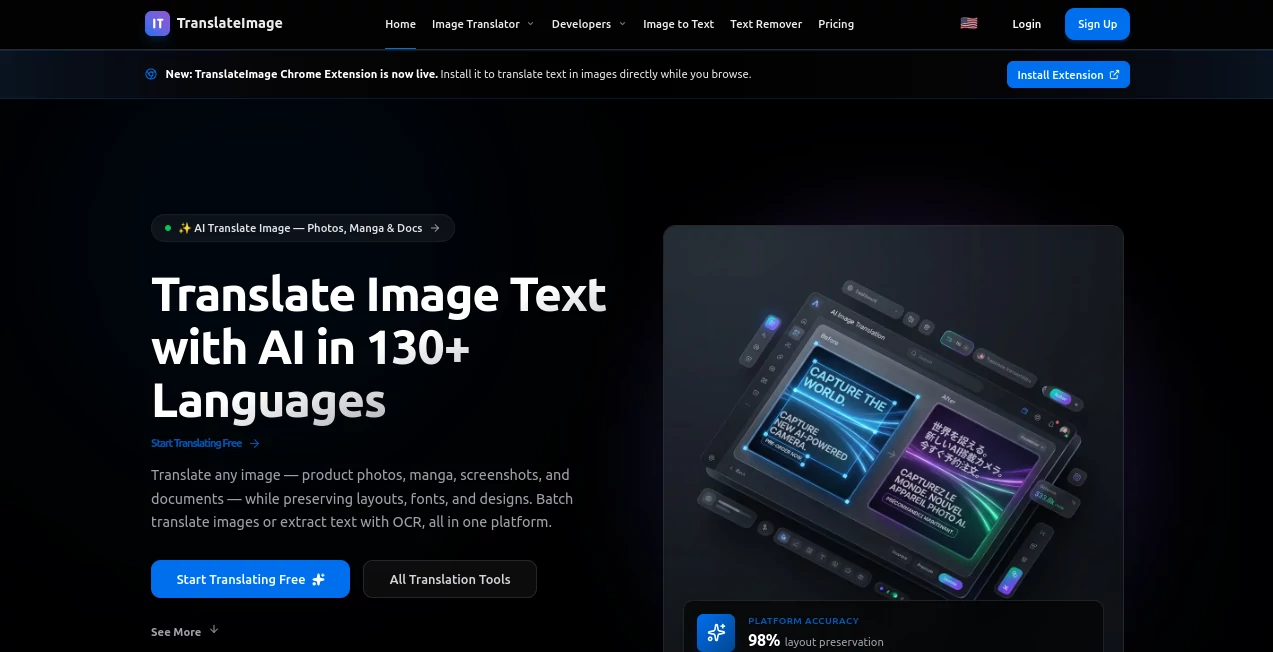Viewport: 1273px width, 652px height.
Task: Click the blue Start Translating Free button
Action: click(250, 579)
